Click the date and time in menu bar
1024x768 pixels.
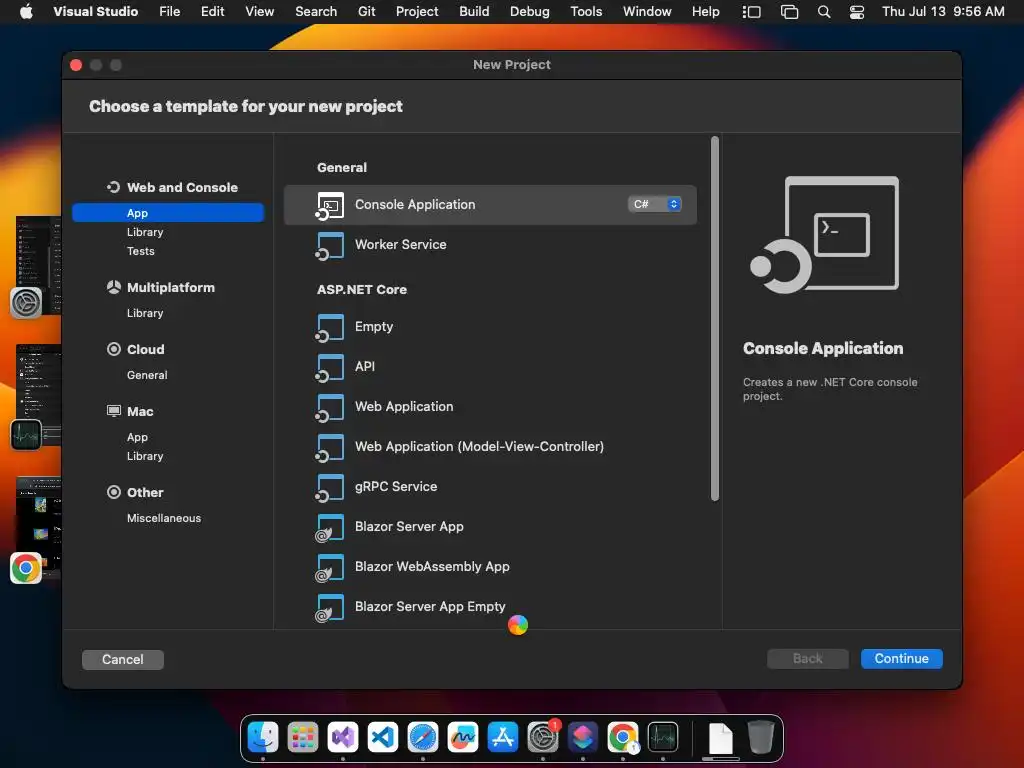tap(943, 12)
